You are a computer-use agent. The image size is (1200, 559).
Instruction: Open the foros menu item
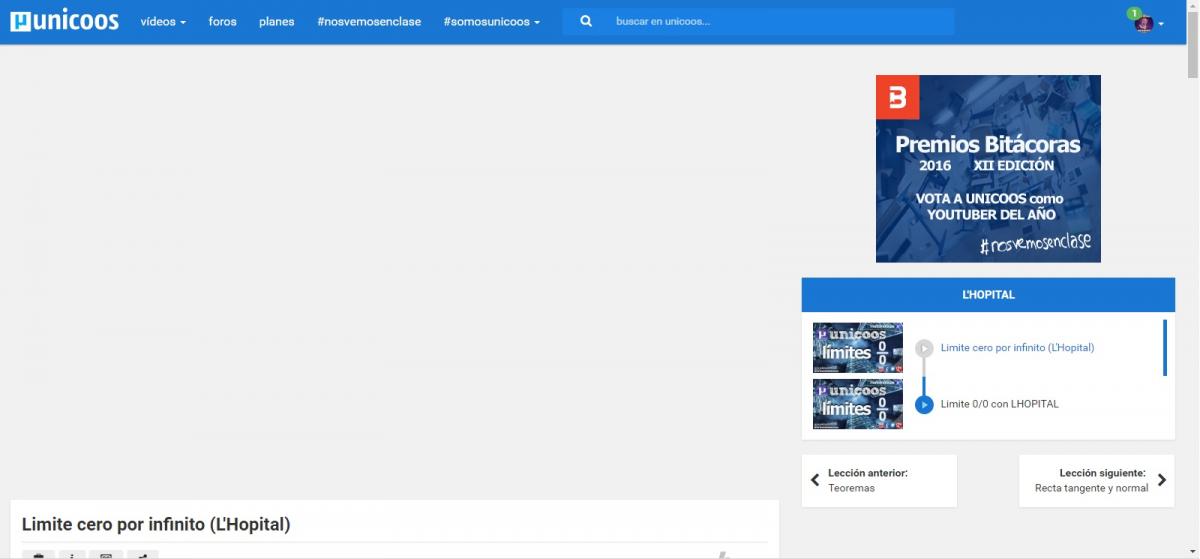pyautogui.click(x=222, y=21)
